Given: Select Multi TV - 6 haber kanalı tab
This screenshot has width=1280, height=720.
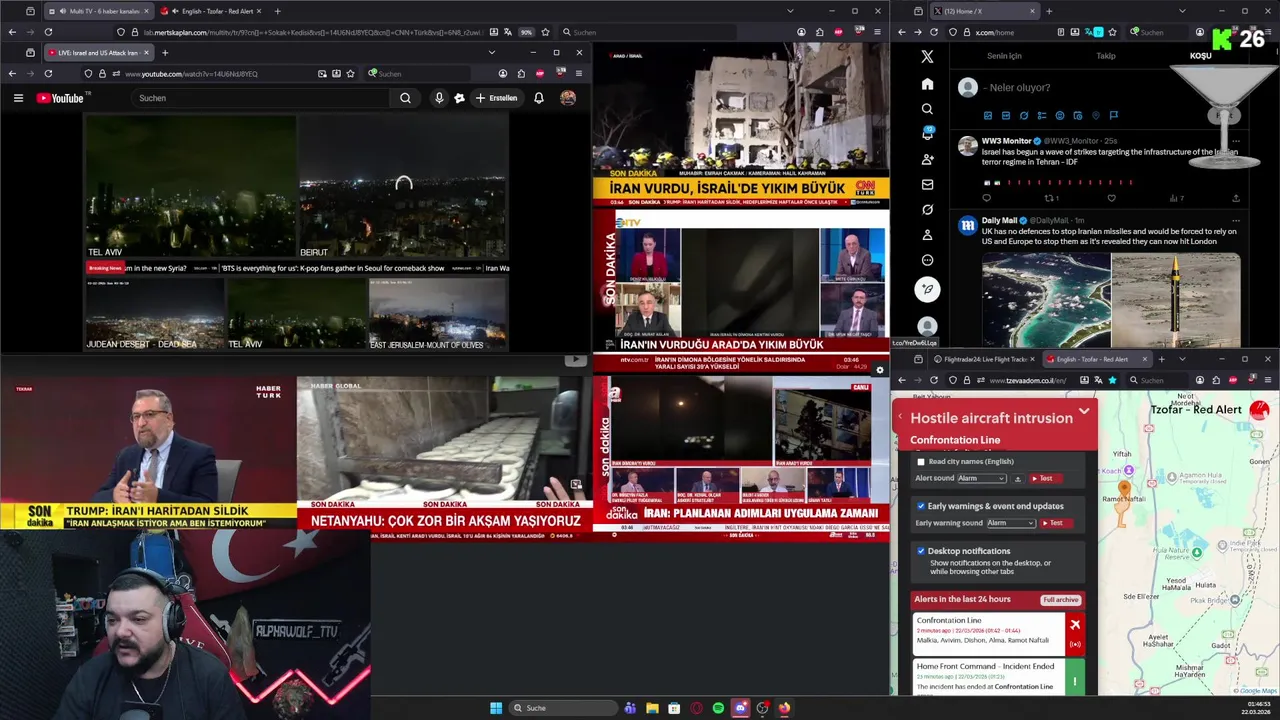Looking at the screenshot, I should (98, 11).
